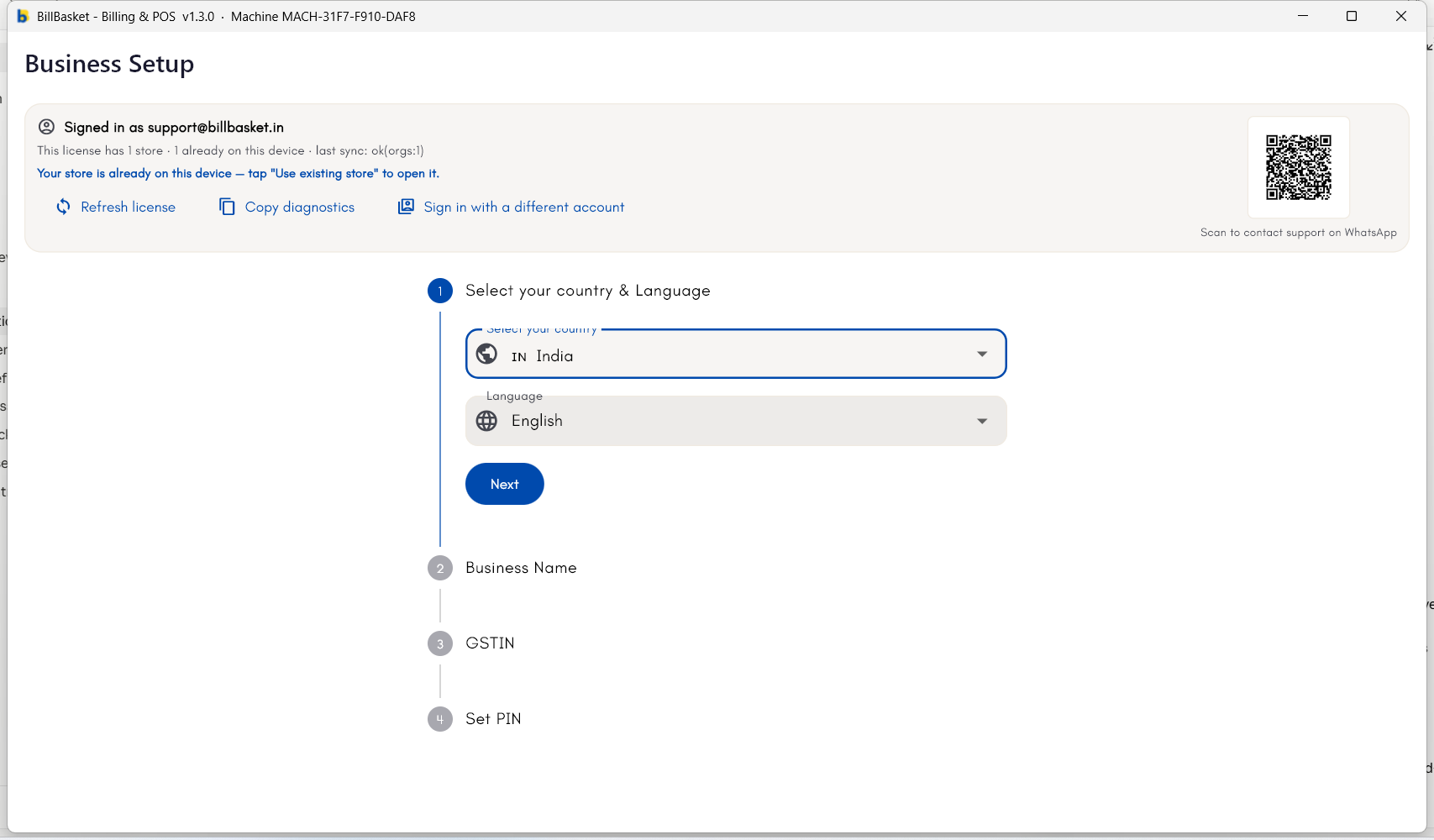1434x840 pixels.
Task: Select step 1 circle in setup stepper
Action: [x=440, y=291]
